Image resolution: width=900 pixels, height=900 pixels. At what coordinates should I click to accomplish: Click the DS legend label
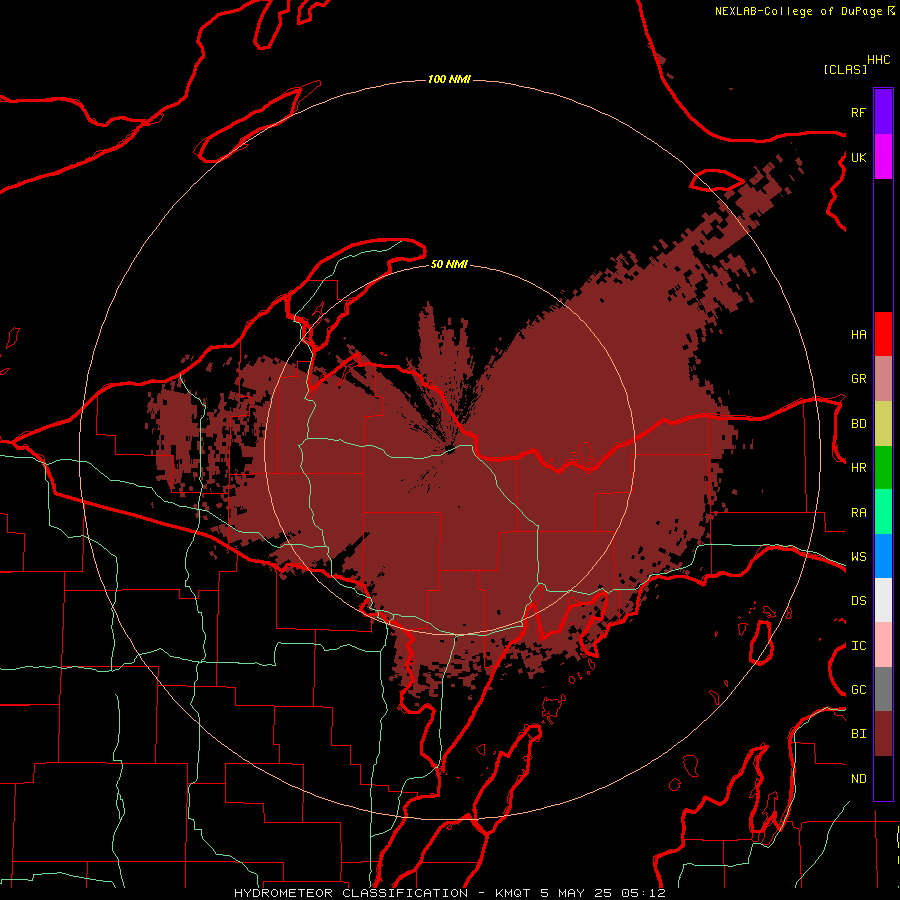click(x=859, y=601)
